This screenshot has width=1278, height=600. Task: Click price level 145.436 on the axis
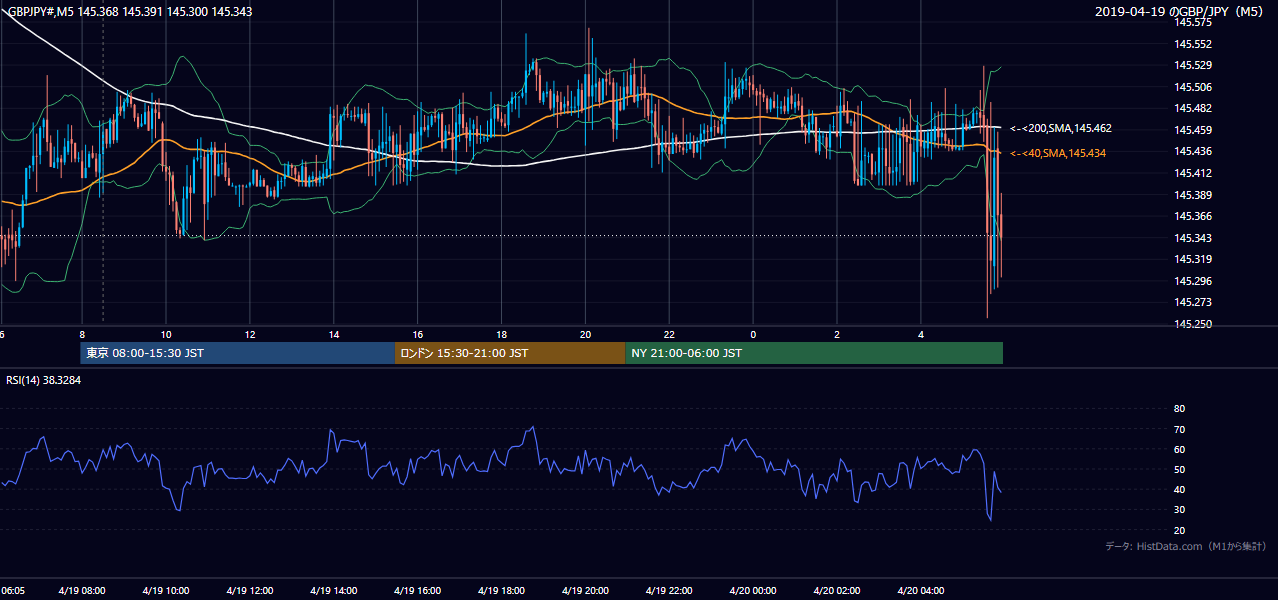(x=1192, y=151)
